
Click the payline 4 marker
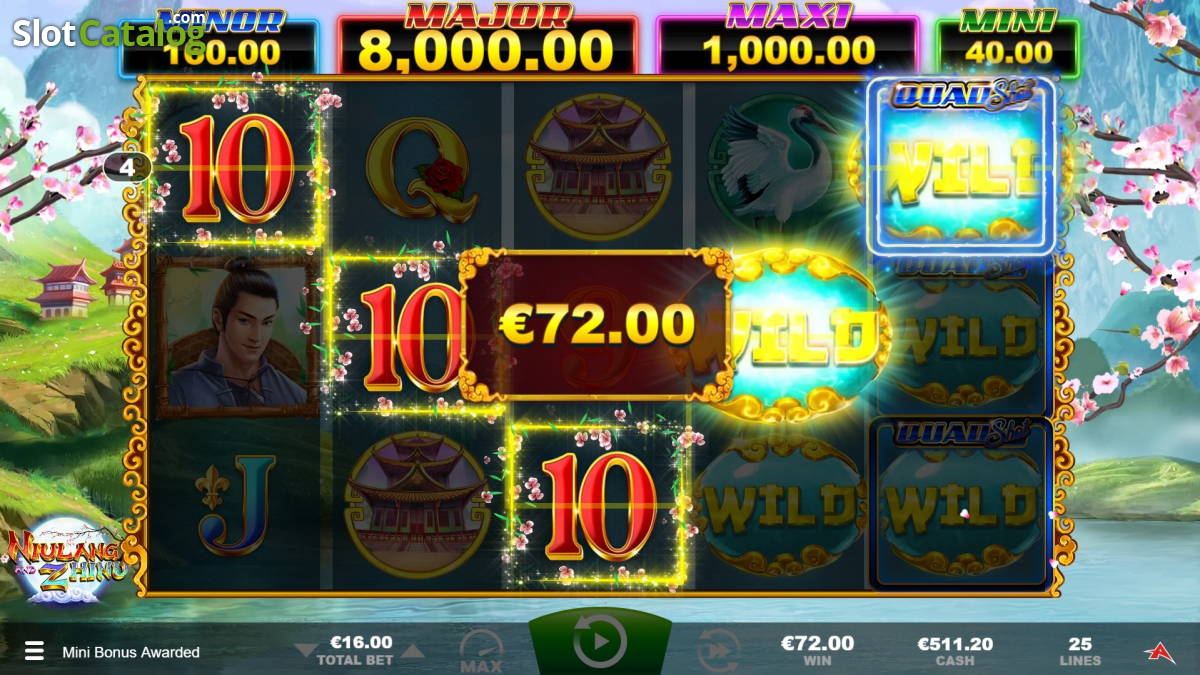[127, 166]
